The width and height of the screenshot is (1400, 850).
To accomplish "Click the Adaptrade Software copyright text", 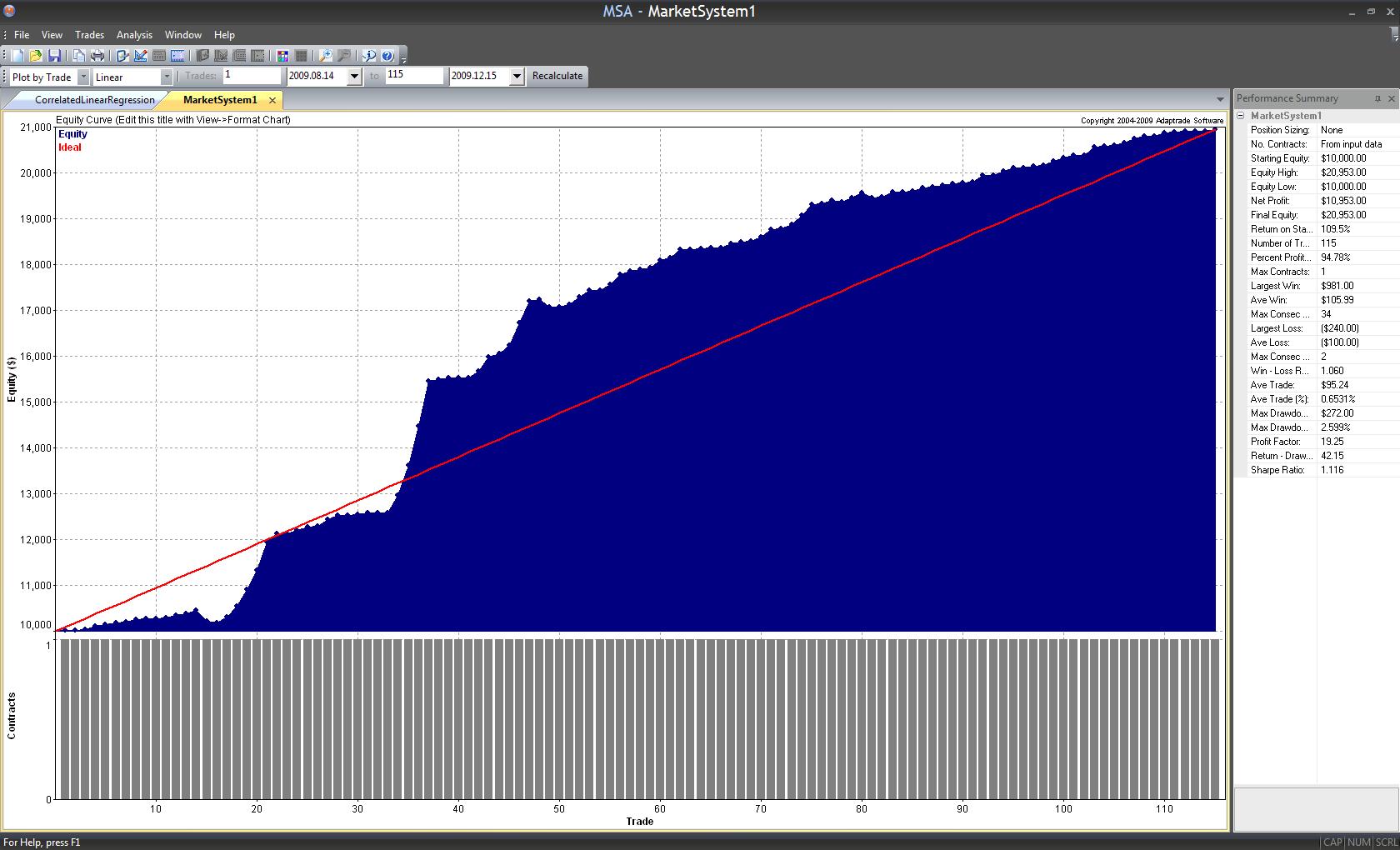I will [1152, 121].
